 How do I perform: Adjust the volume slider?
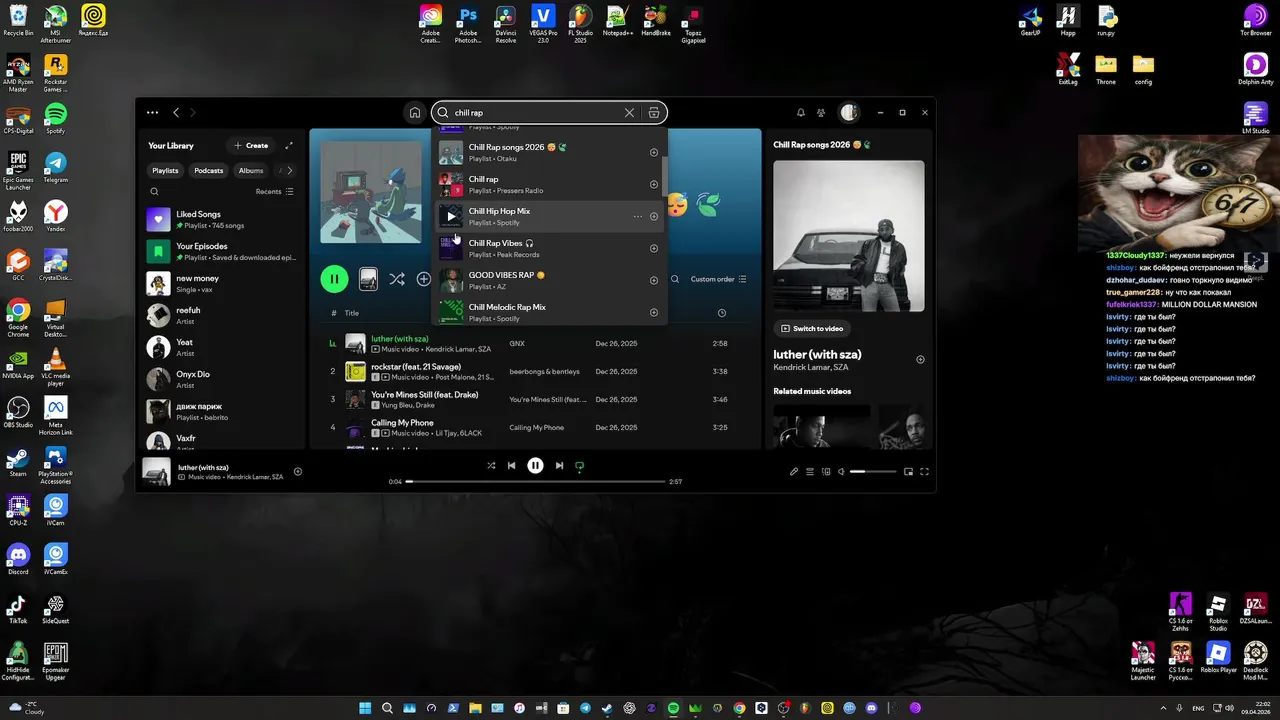coord(873,472)
